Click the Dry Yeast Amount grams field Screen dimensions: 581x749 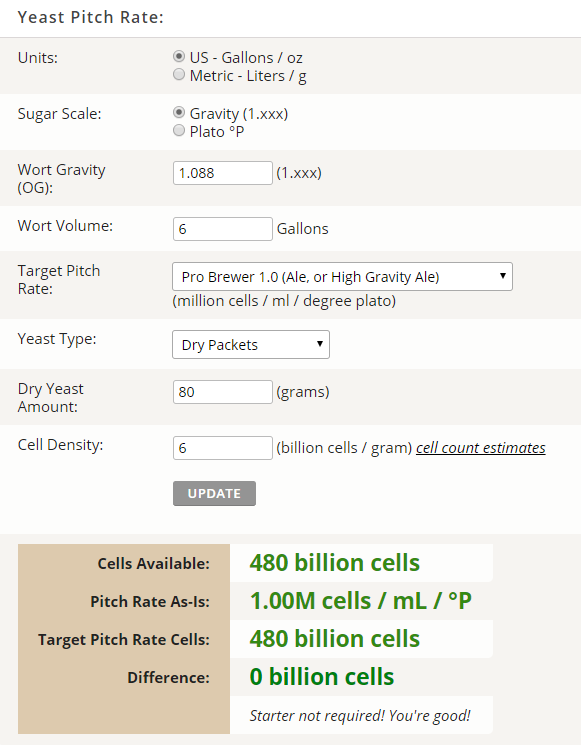point(223,392)
